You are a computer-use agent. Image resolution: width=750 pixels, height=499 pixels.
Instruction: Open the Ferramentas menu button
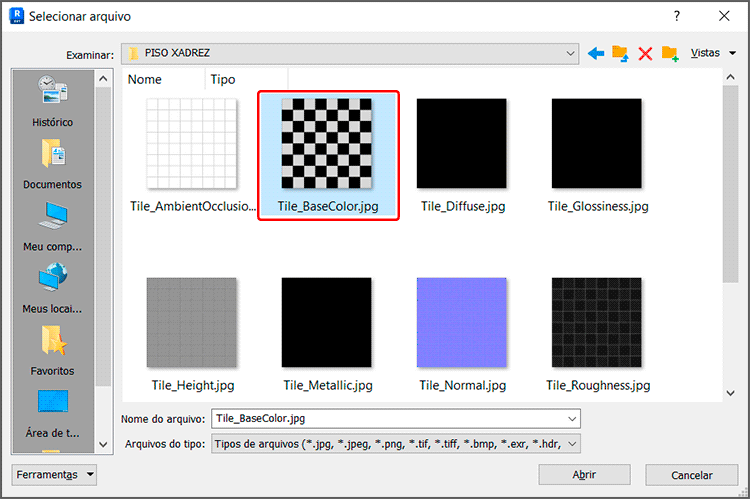(55, 475)
